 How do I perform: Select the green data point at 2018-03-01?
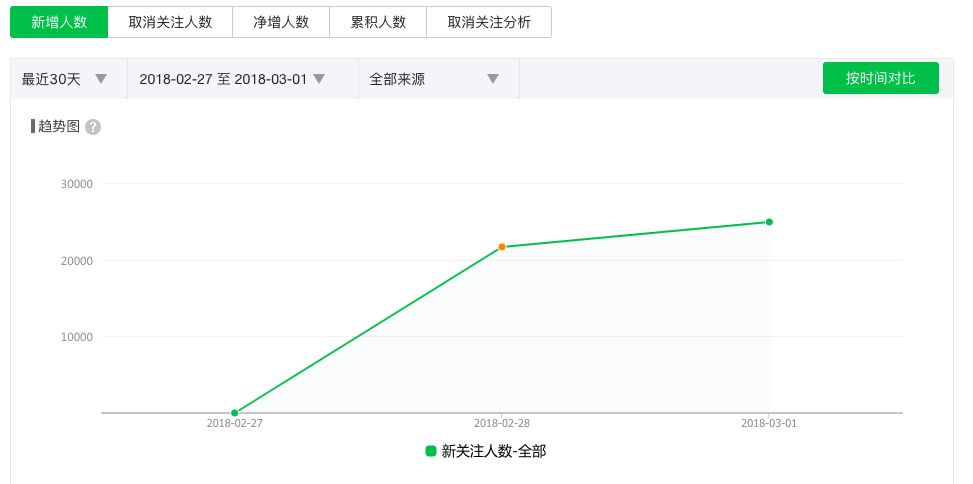pyautogui.click(x=769, y=222)
